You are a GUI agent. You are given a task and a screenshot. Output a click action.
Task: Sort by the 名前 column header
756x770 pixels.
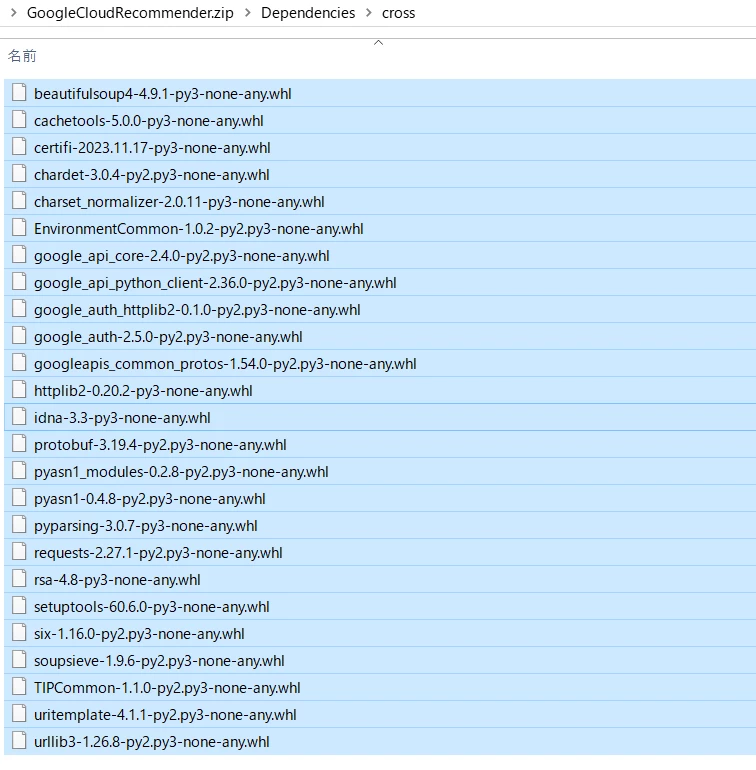pyautogui.click(x=22, y=56)
